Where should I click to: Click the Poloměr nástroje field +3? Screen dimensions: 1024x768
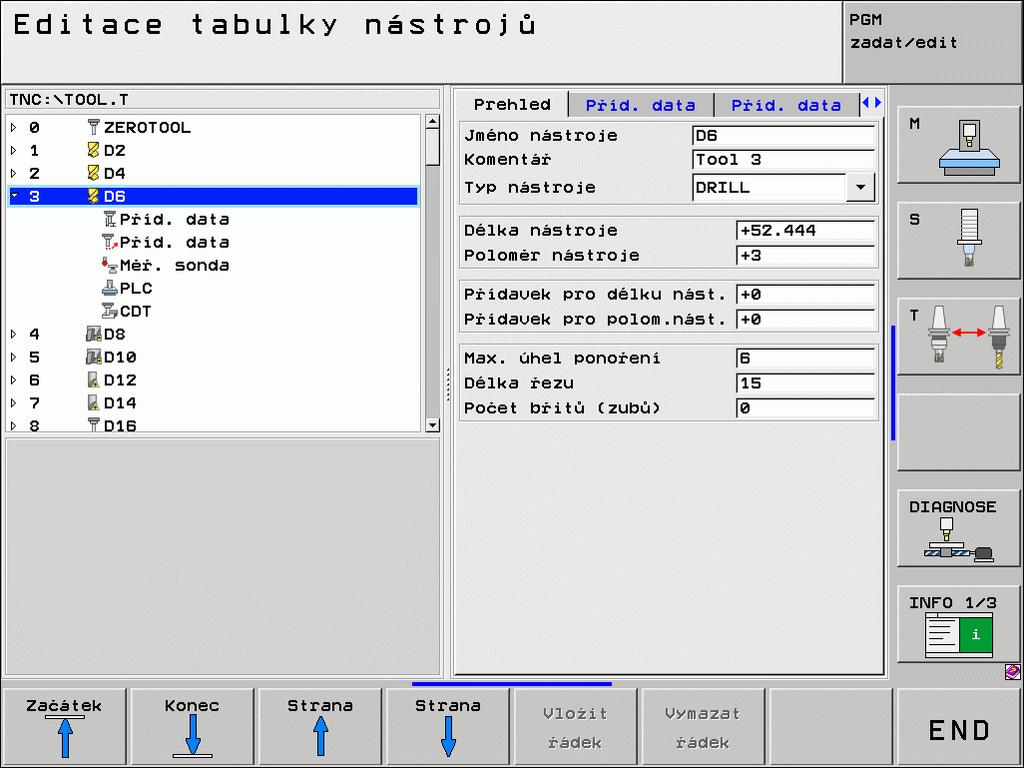point(805,255)
